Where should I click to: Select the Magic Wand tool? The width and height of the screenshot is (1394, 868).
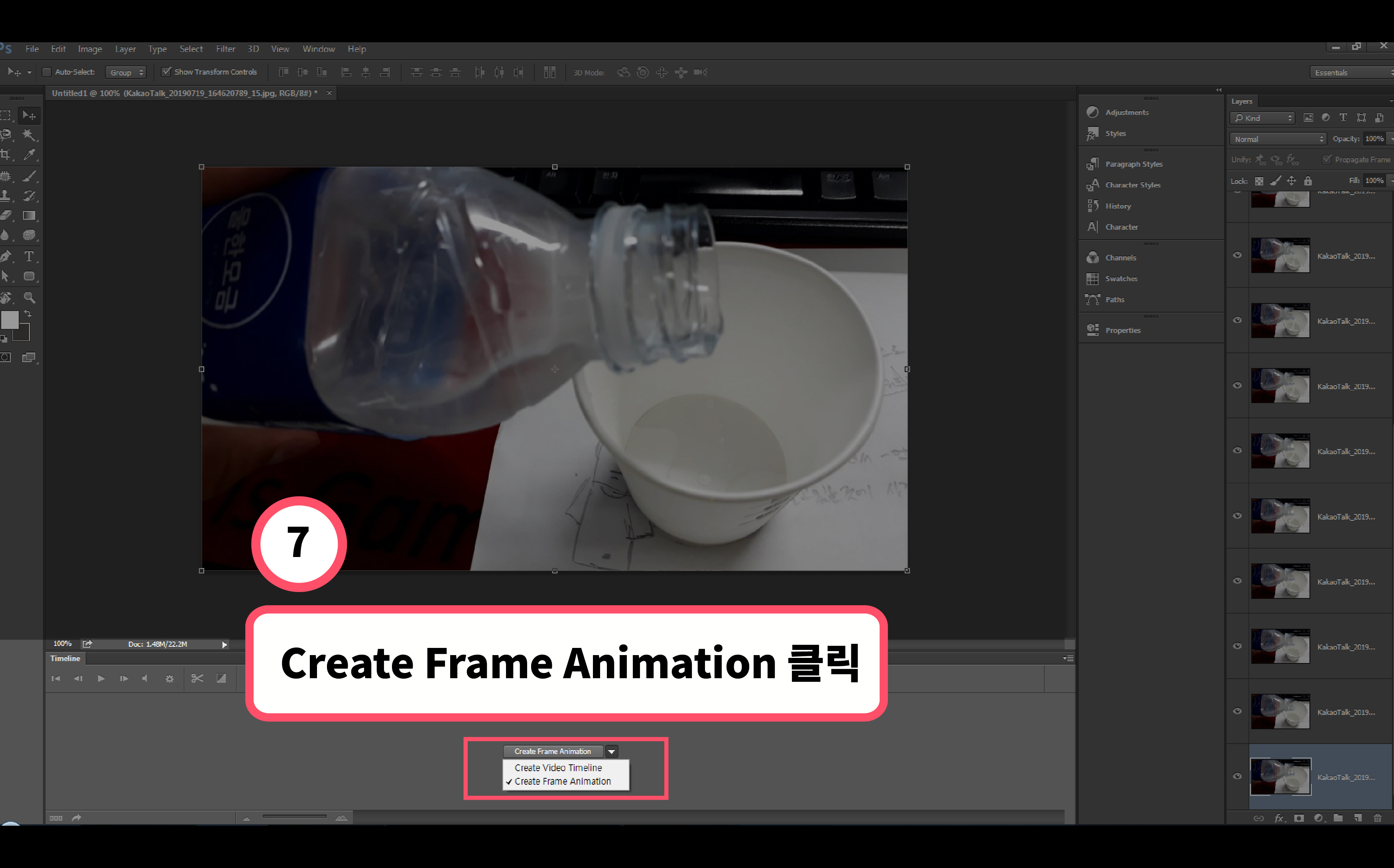29,134
